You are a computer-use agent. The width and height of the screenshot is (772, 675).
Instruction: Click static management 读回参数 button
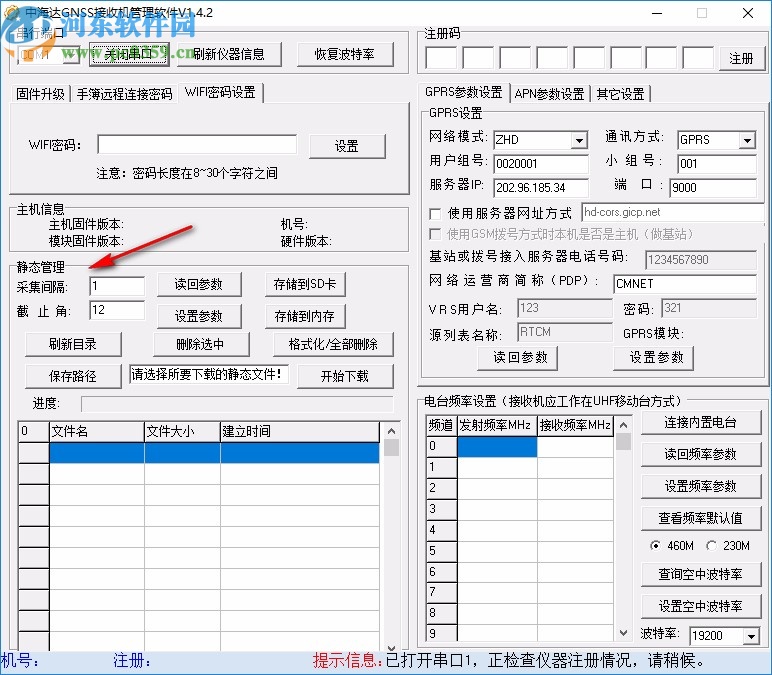click(x=199, y=285)
